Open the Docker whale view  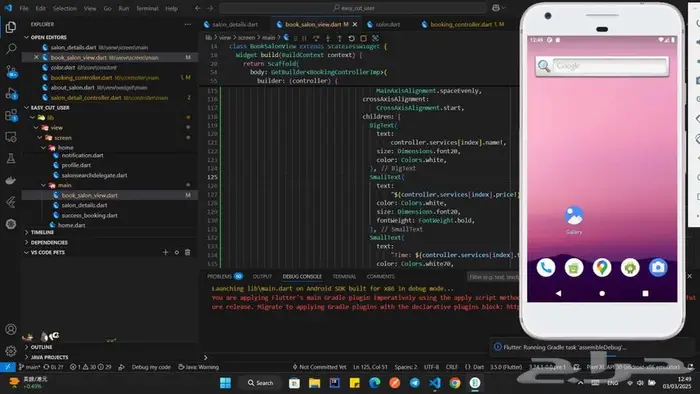coord(11,180)
